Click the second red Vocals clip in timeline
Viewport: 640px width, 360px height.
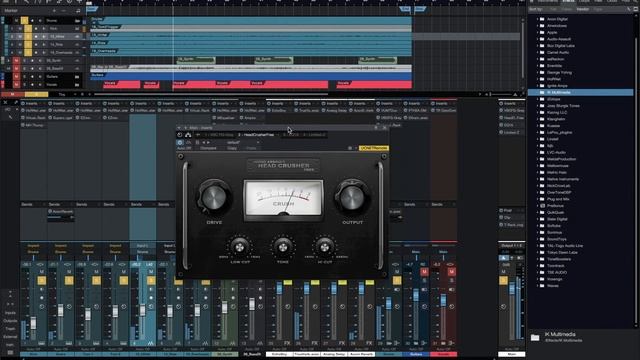click(x=150, y=84)
